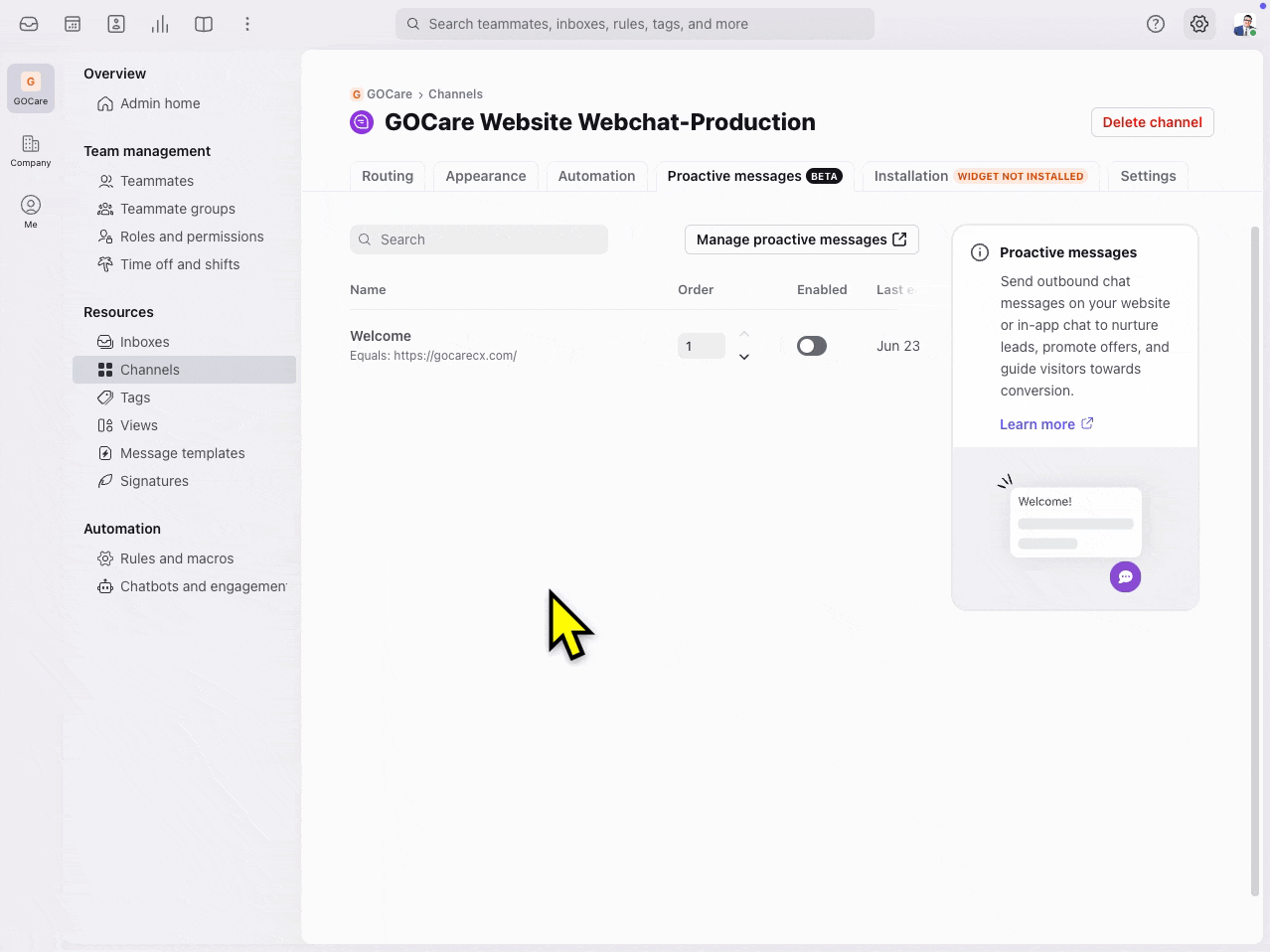Click the info icon beside Proactive messages
Viewport: 1270px width, 952px height.
[x=980, y=252]
